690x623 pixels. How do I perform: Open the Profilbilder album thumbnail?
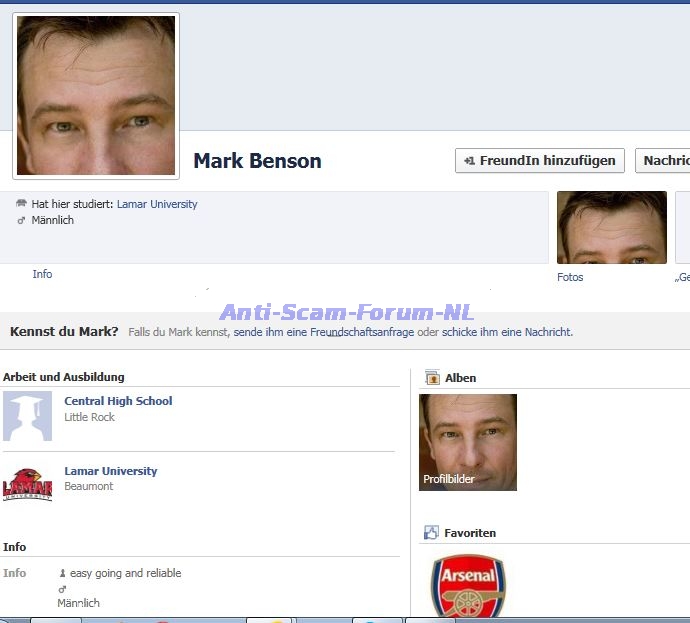point(468,442)
